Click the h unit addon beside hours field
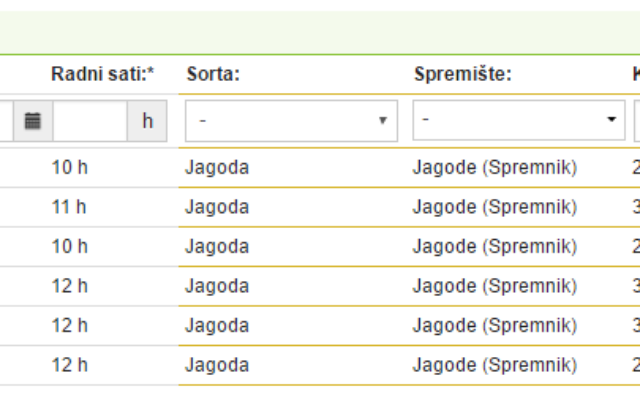The width and height of the screenshot is (640, 400). [x=147, y=121]
